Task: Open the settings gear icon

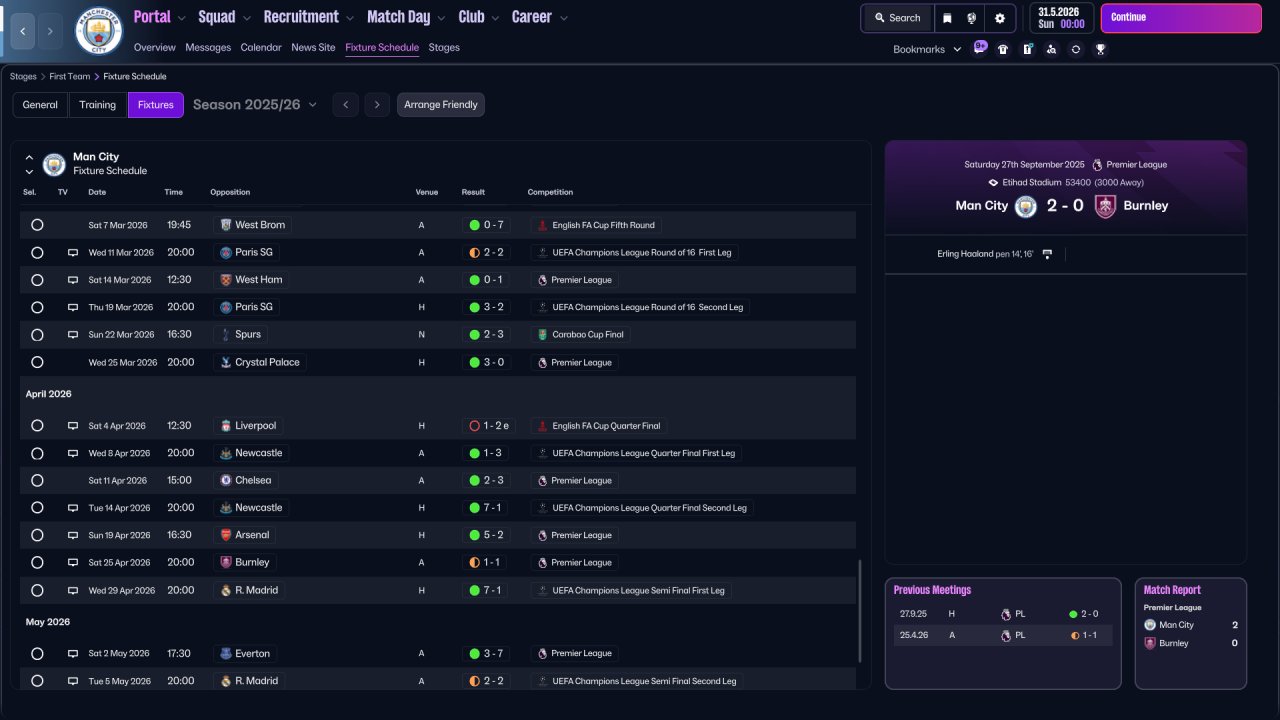Action: coord(1000,18)
